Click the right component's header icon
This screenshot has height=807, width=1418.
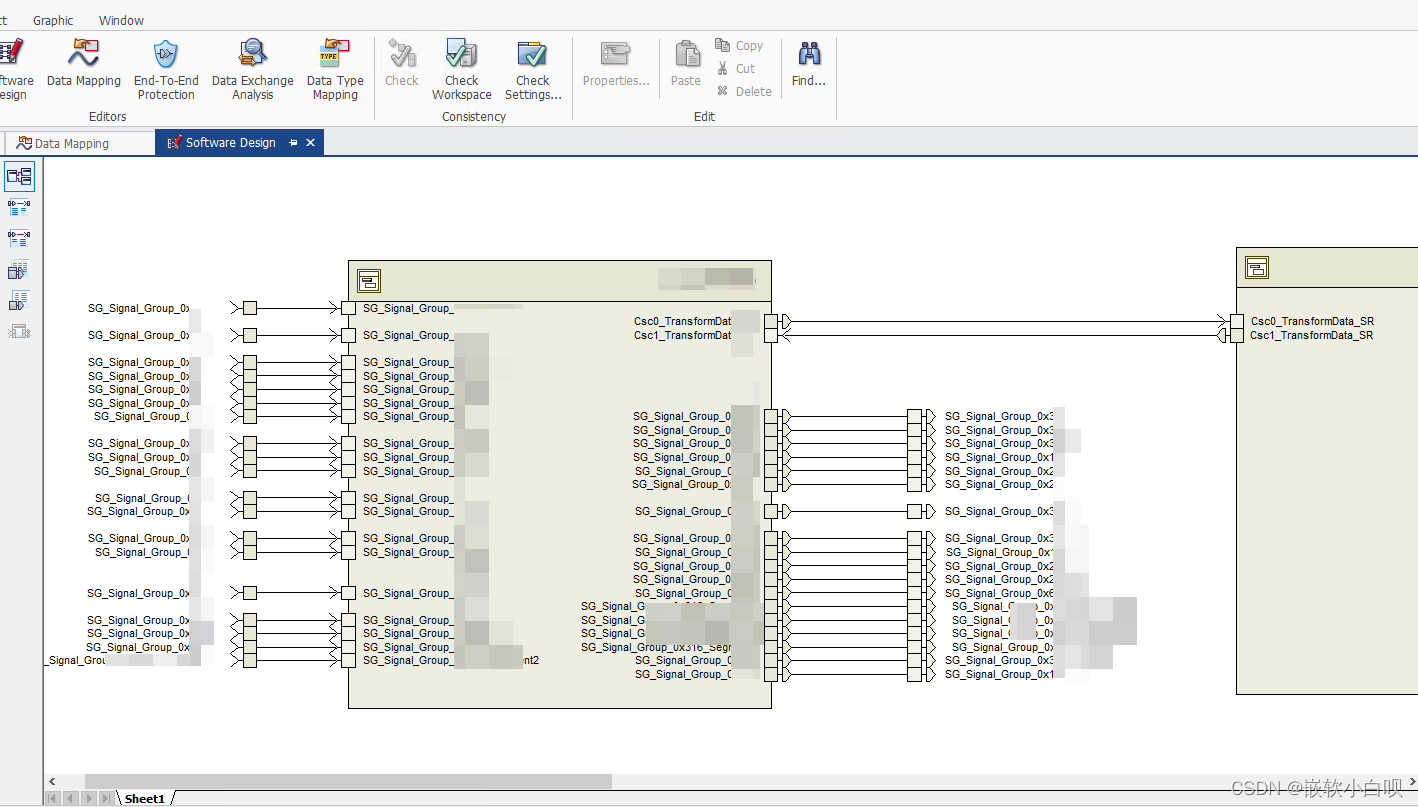point(1257,267)
